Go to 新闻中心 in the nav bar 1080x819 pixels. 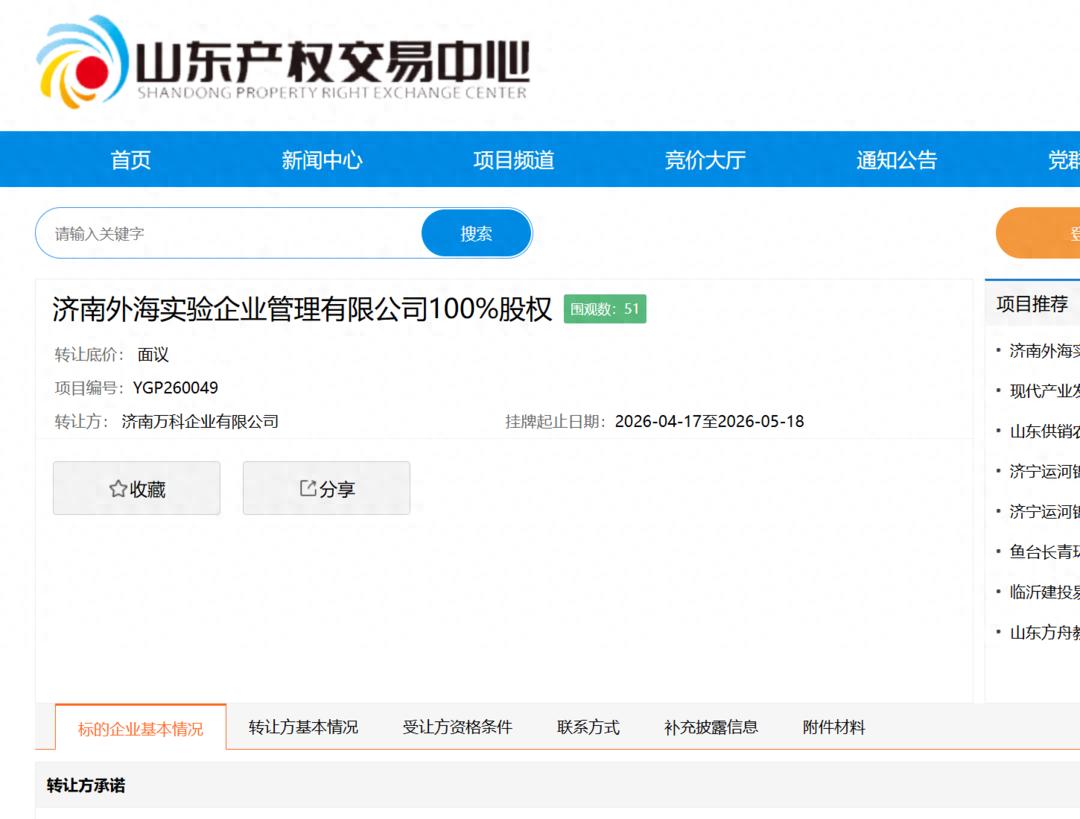click(x=322, y=160)
